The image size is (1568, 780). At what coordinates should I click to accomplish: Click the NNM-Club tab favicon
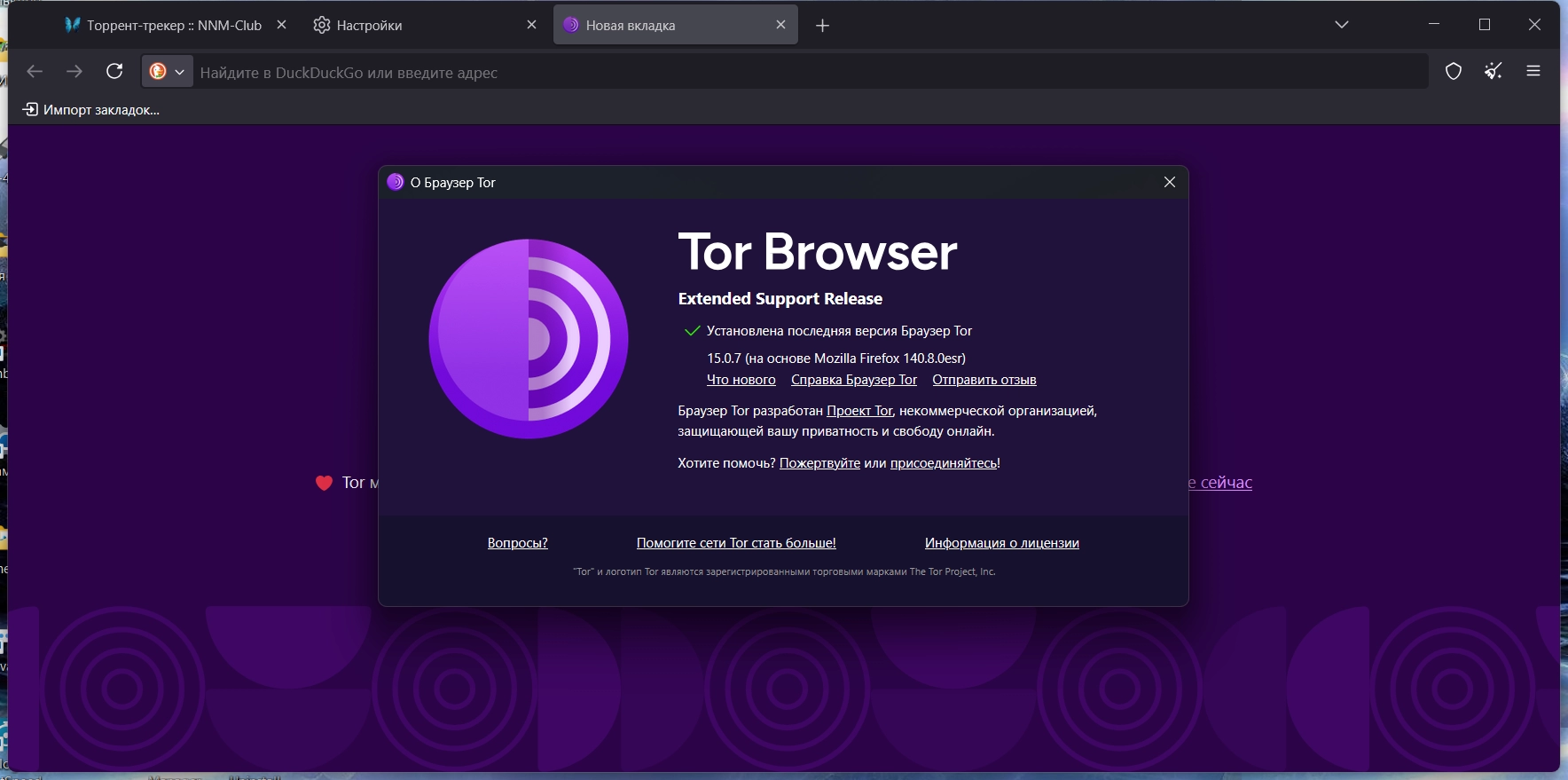(x=73, y=25)
